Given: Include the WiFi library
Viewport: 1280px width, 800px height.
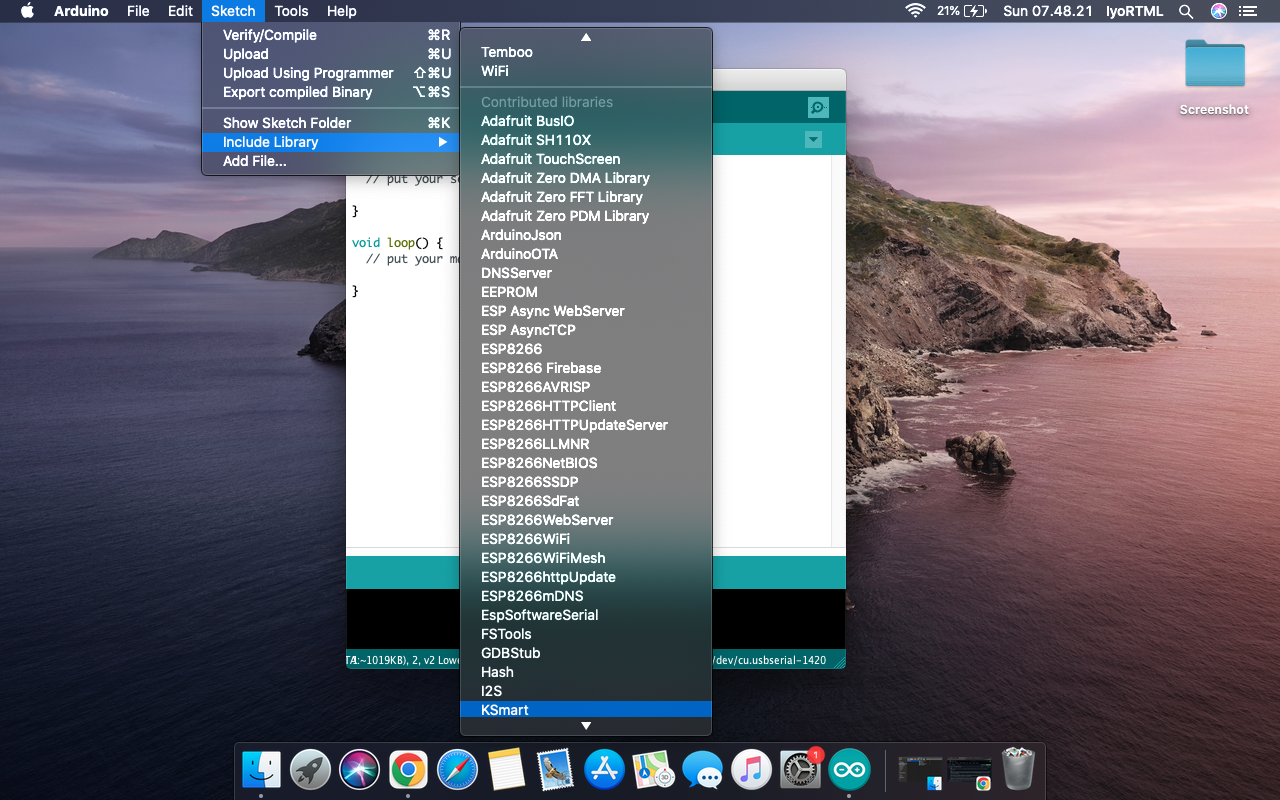Looking at the screenshot, I should (x=586, y=71).
